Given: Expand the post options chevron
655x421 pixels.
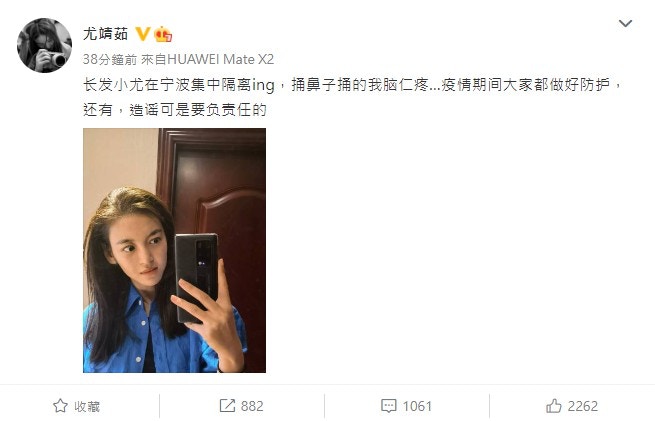Looking at the screenshot, I should [625, 23].
